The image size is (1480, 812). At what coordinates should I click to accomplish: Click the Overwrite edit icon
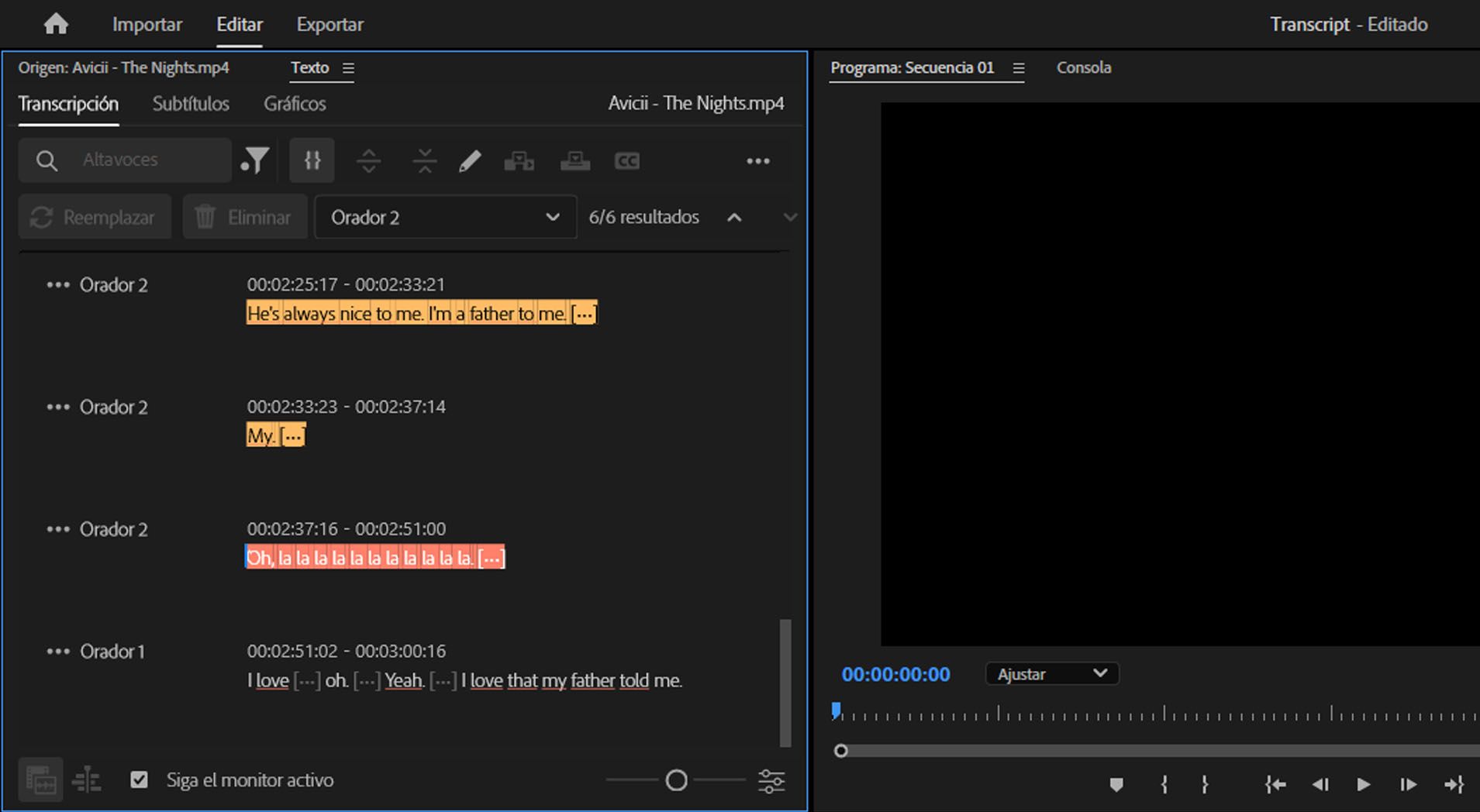click(x=575, y=160)
